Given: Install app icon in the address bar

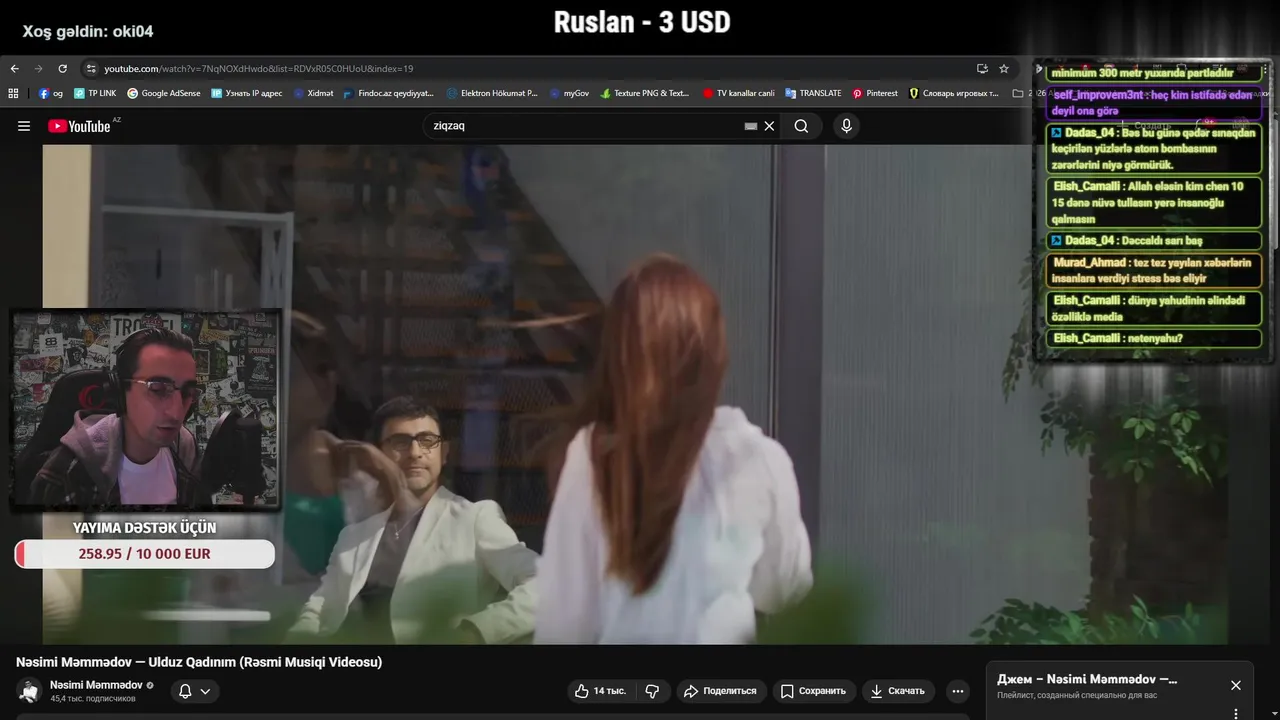Looking at the screenshot, I should point(982,69).
